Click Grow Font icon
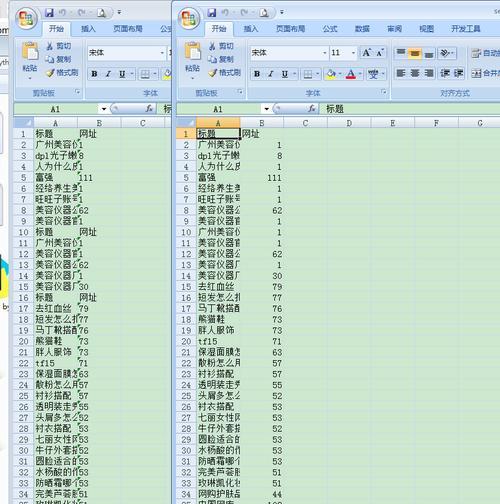 click(366, 52)
